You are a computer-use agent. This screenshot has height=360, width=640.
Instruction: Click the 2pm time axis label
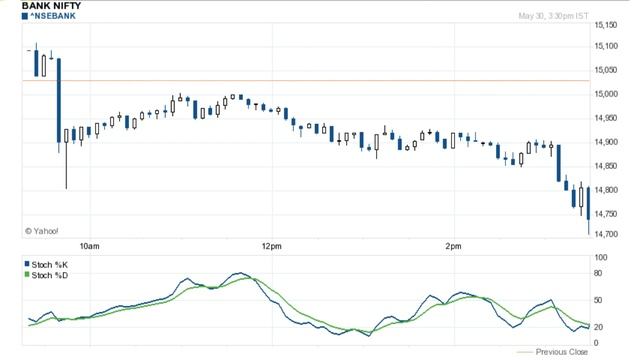pyautogui.click(x=453, y=246)
